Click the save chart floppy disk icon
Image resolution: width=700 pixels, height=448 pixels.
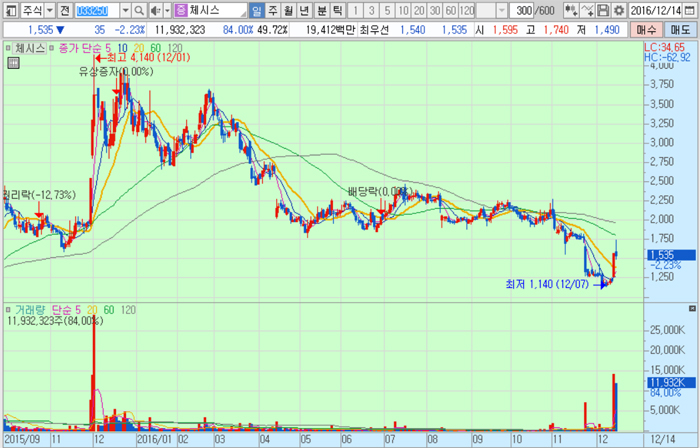pos(603,10)
